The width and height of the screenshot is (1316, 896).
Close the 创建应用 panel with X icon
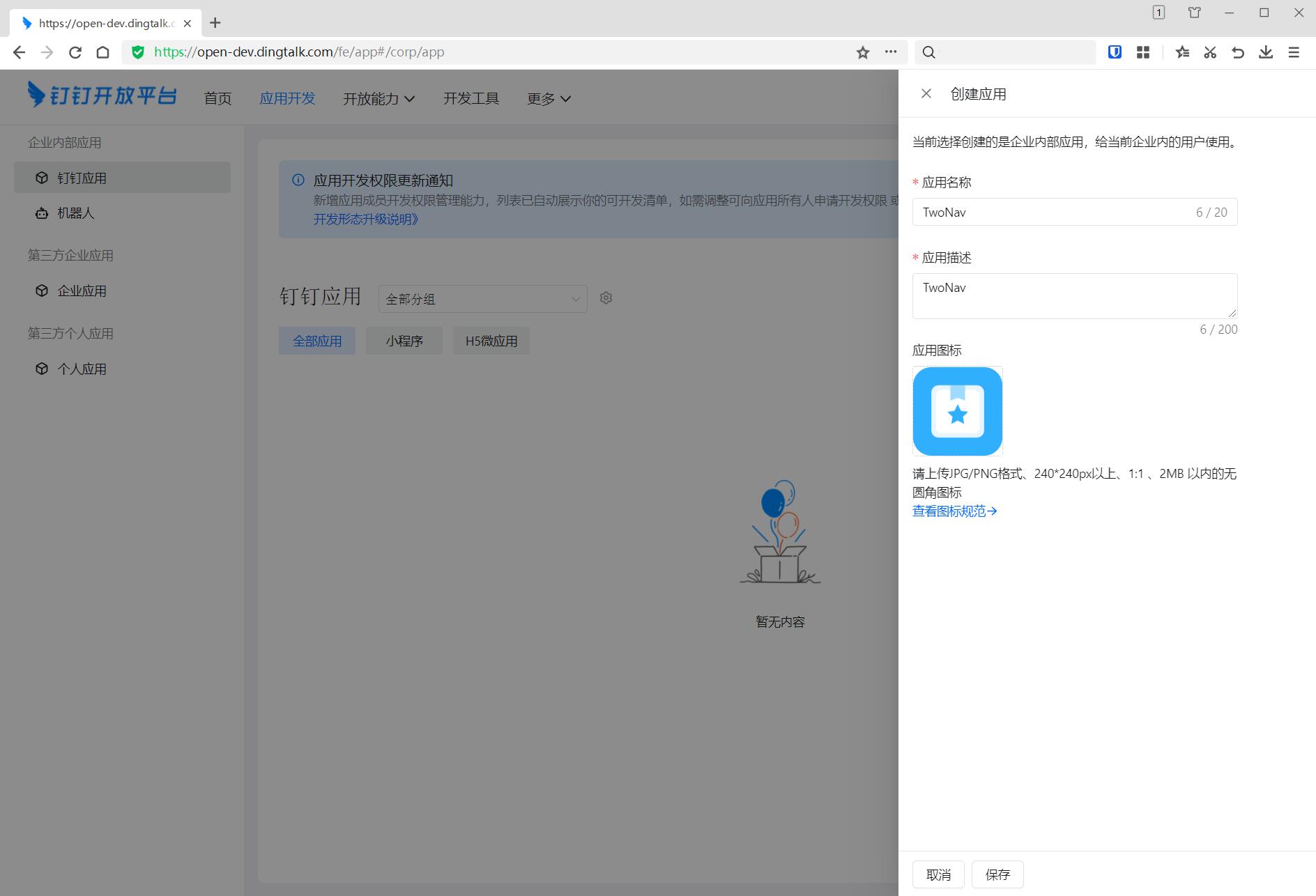pos(926,94)
